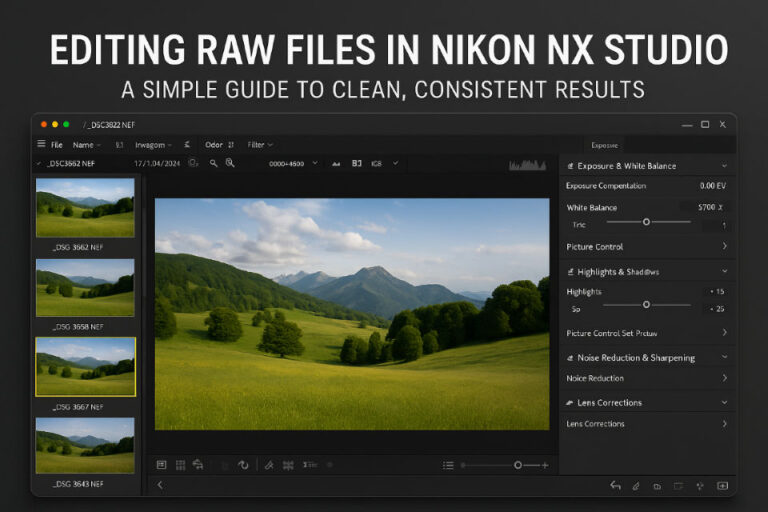768x512 pixels.
Task: Click the shadows value 25
Action: pyautogui.click(x=717, y=309)
